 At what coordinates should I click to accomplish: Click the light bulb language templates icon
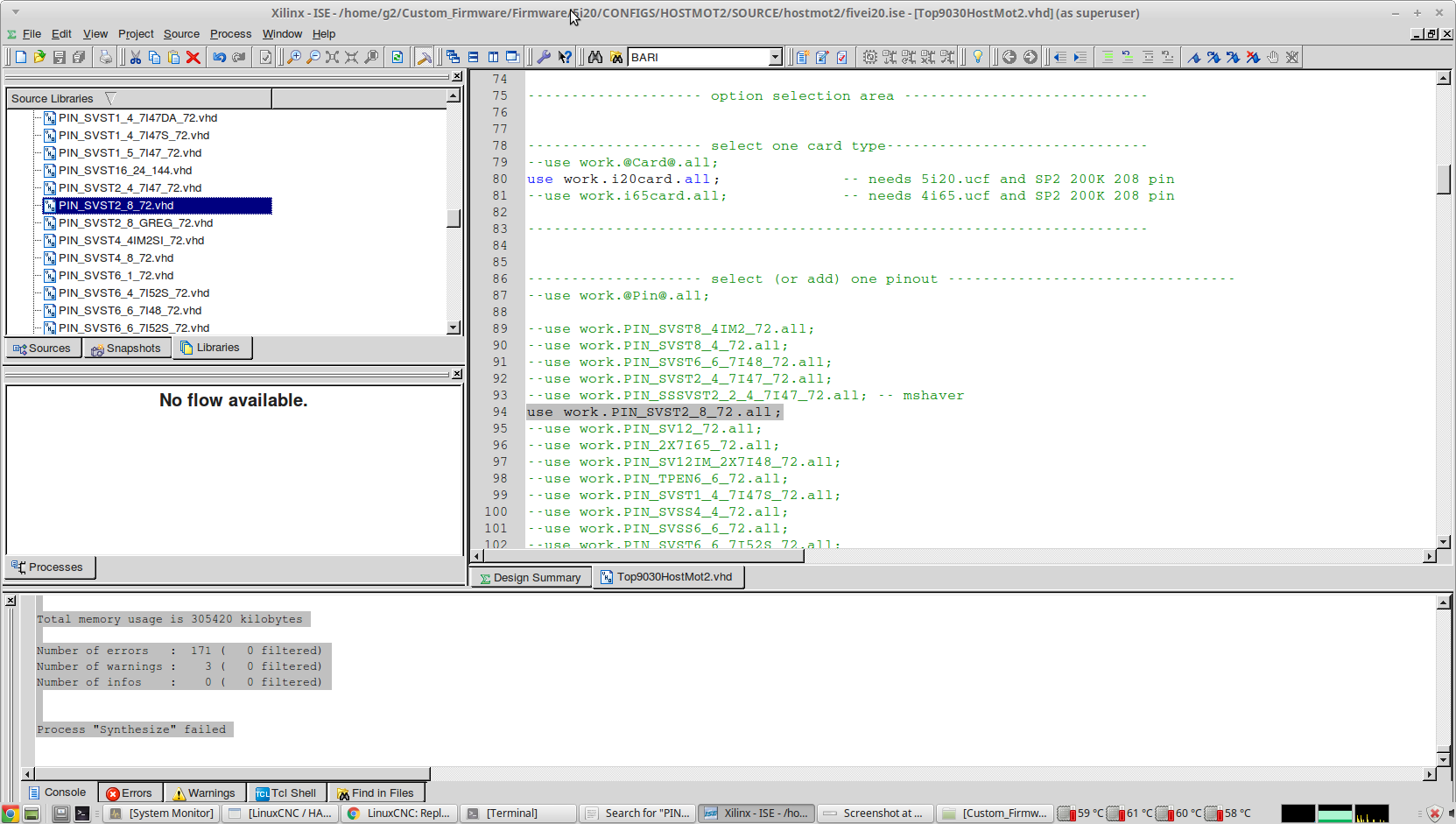(x=978, y=57)
